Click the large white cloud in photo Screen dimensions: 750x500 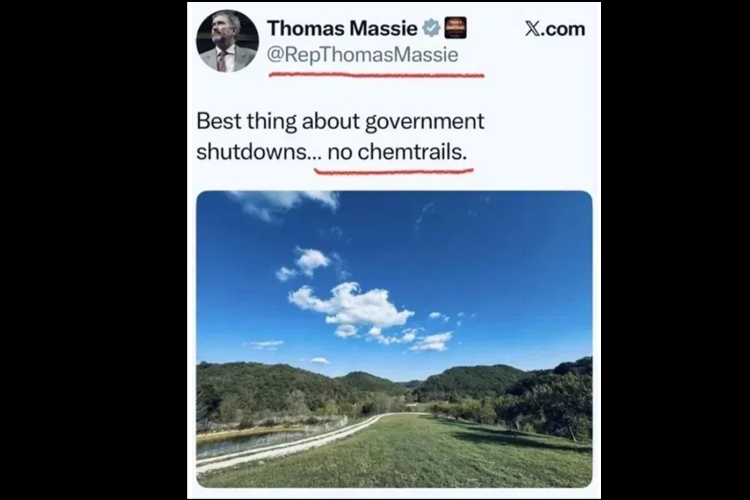point(353,304)
